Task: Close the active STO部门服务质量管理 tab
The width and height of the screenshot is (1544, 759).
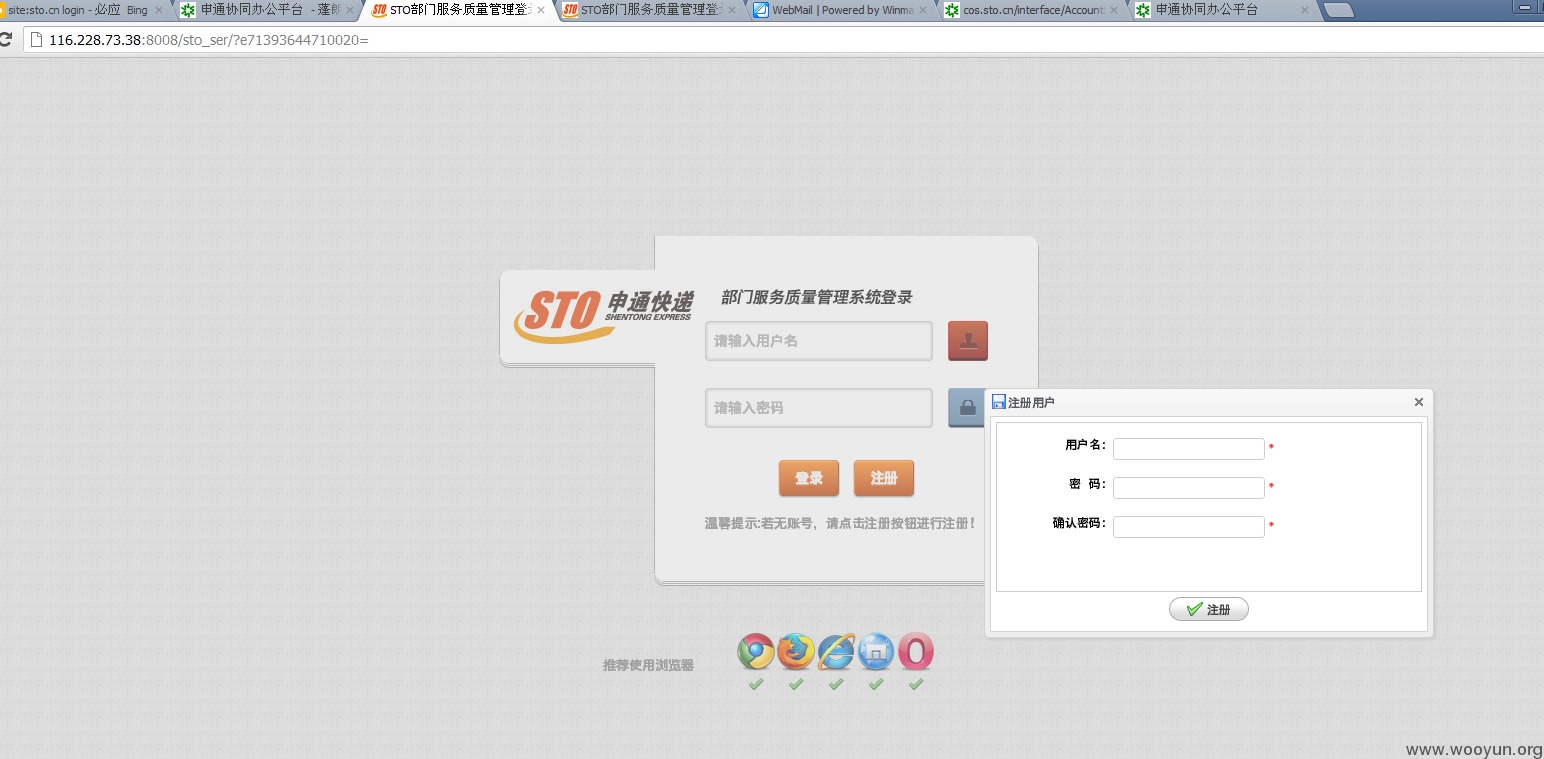Action: (541, 10)
